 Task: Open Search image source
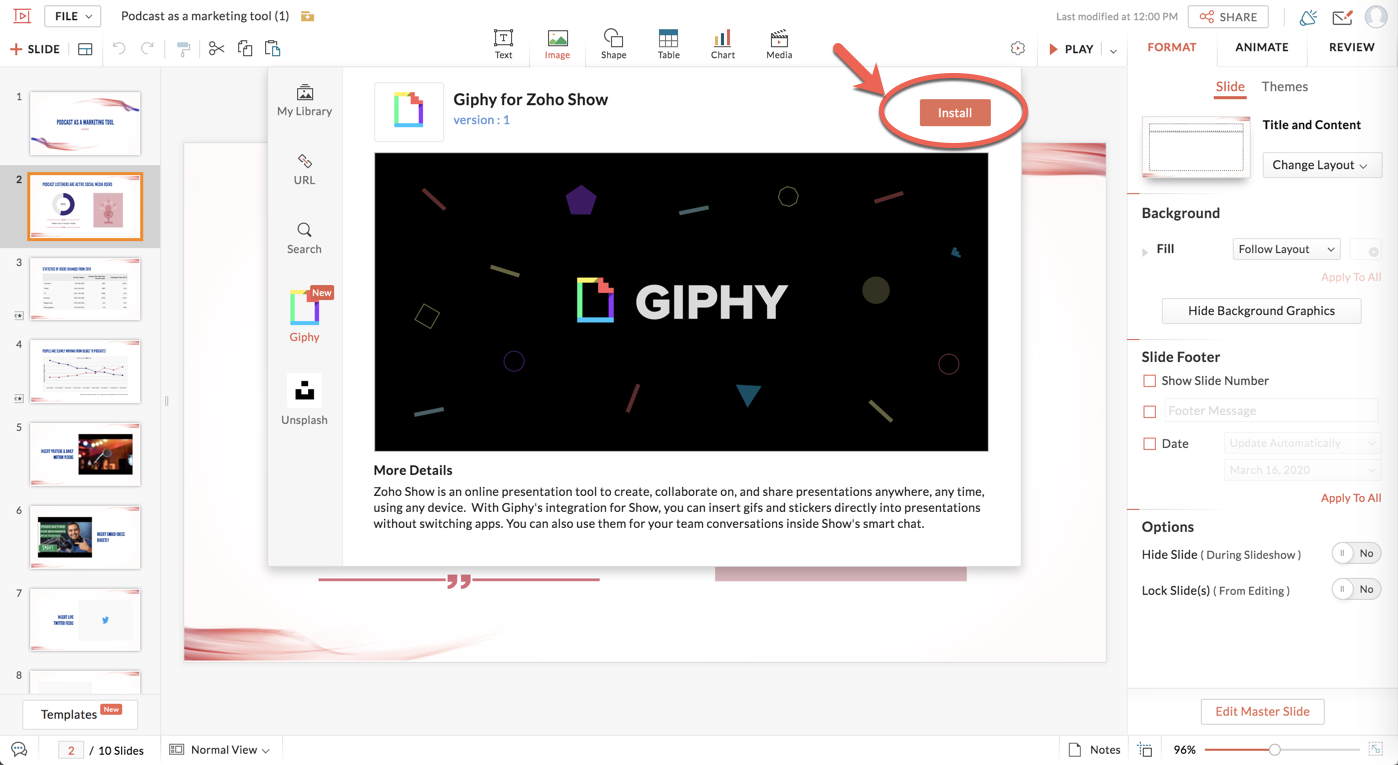(304, 239)
